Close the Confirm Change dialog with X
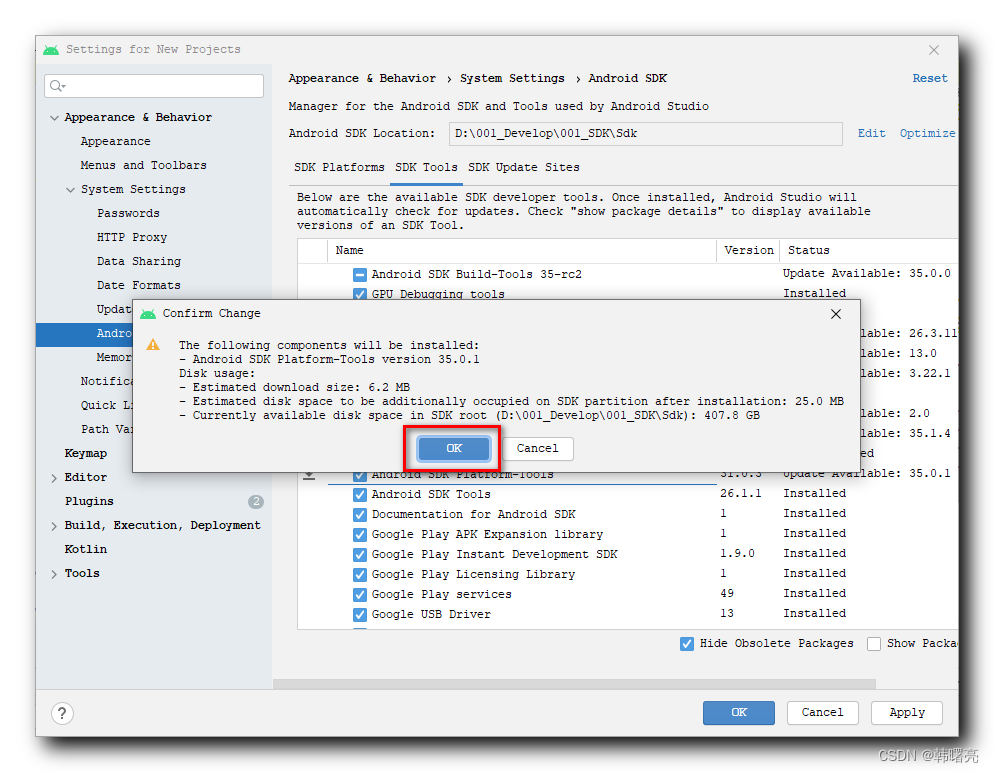Screen dimensions: 994x772 836,314
